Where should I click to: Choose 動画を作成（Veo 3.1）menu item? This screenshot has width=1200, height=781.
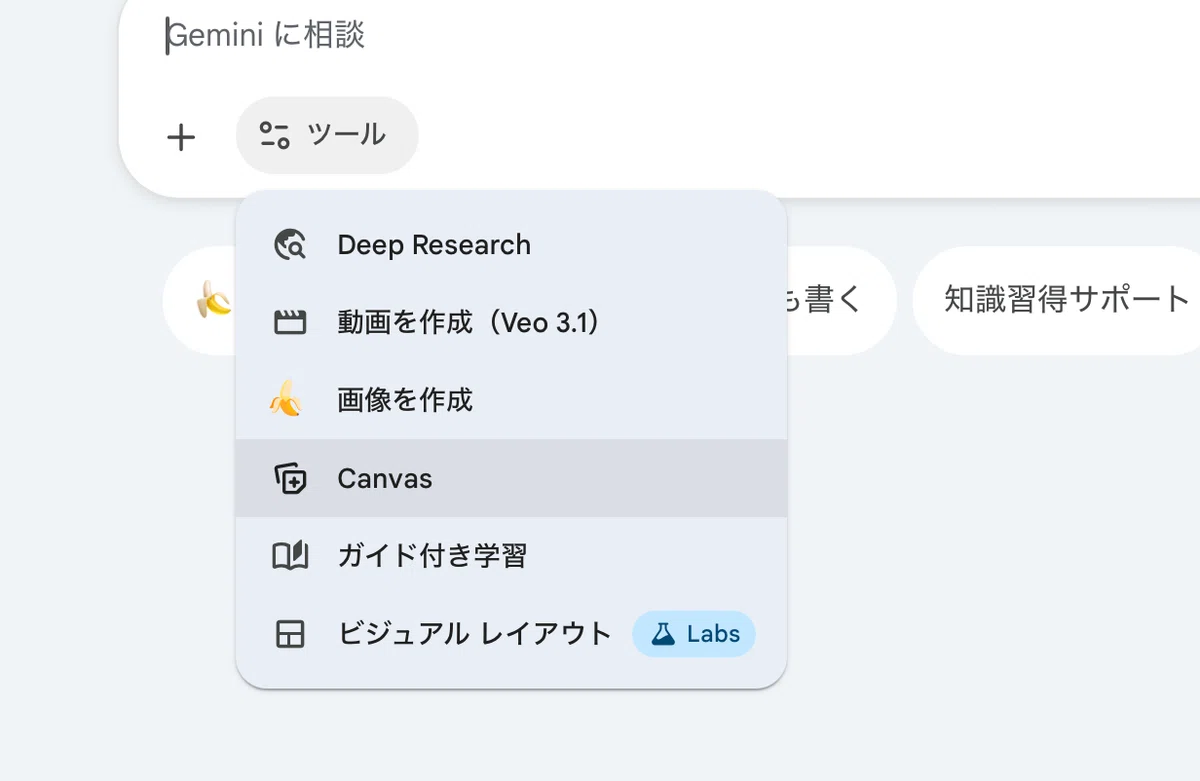point(511,323)
